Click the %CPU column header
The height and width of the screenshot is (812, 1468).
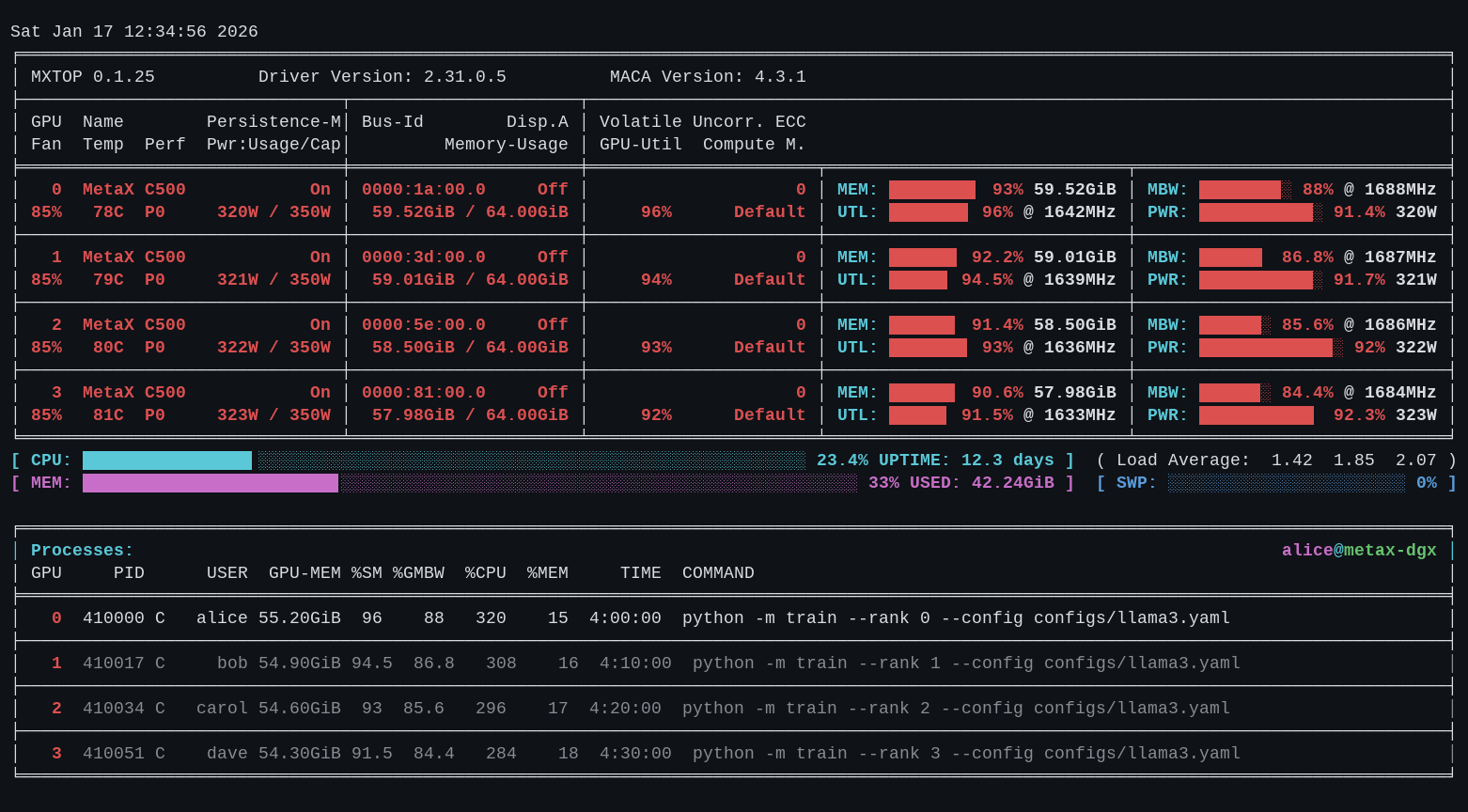pos(486,573)
